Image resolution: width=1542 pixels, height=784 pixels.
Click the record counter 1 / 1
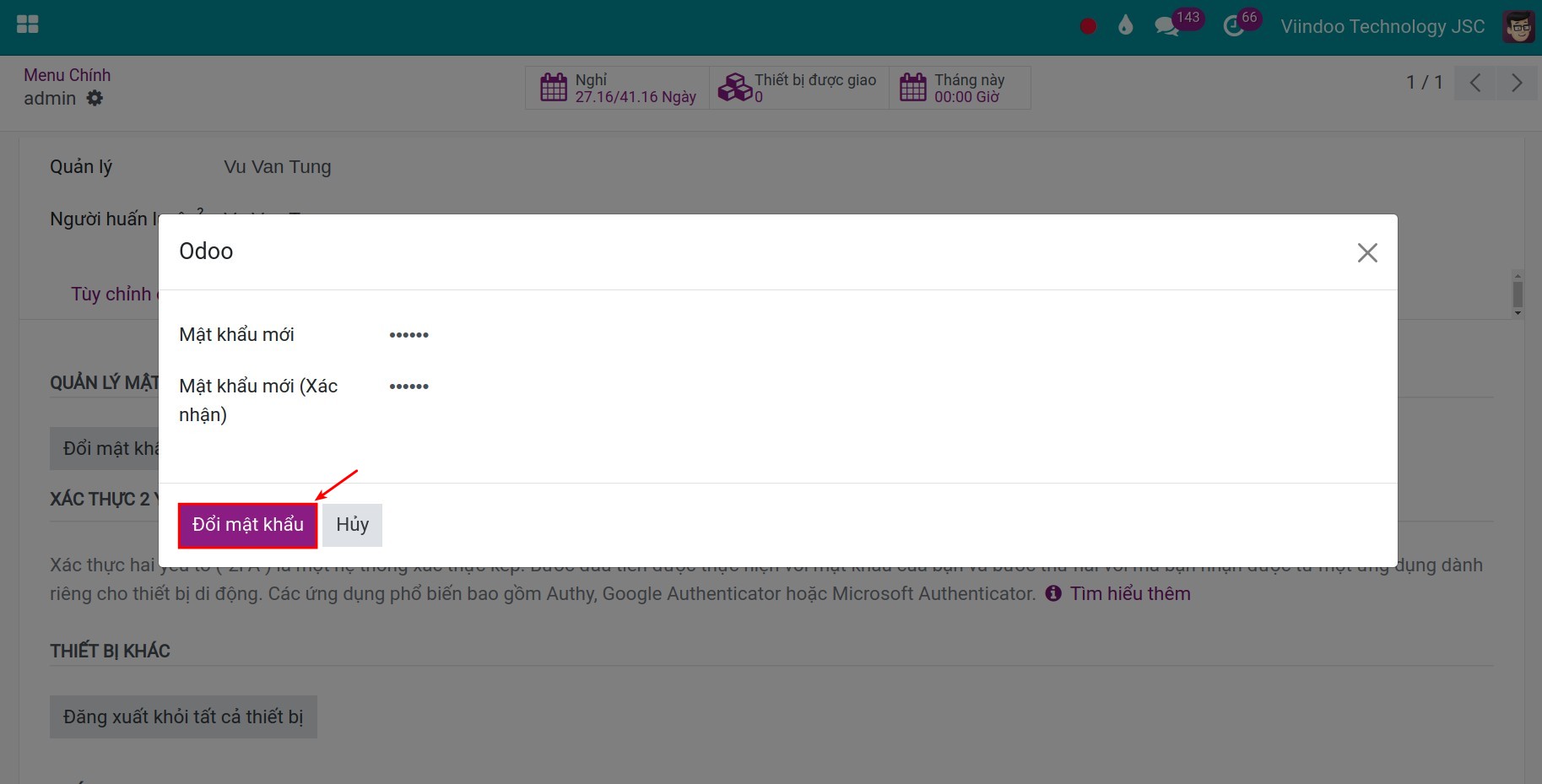[1425, 83]
